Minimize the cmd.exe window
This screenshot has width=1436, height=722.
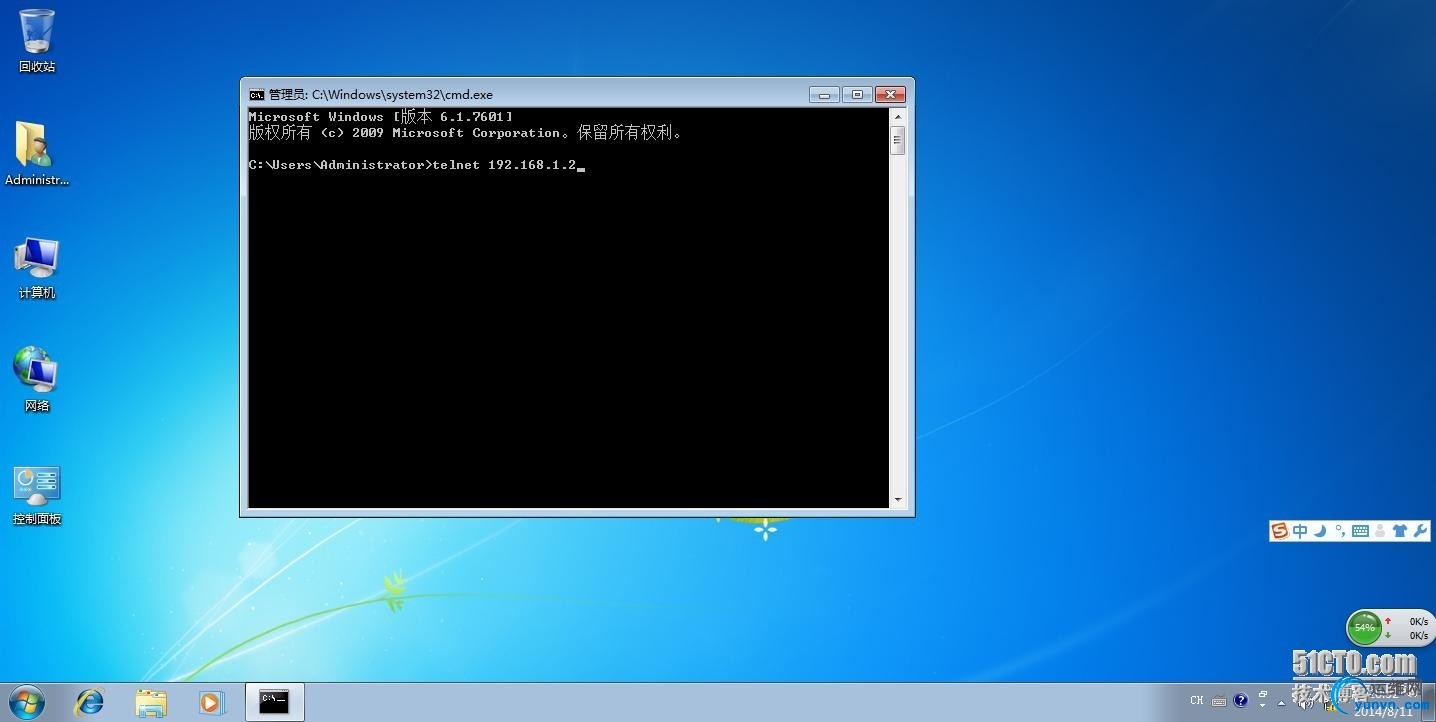[x=824, y=95]
